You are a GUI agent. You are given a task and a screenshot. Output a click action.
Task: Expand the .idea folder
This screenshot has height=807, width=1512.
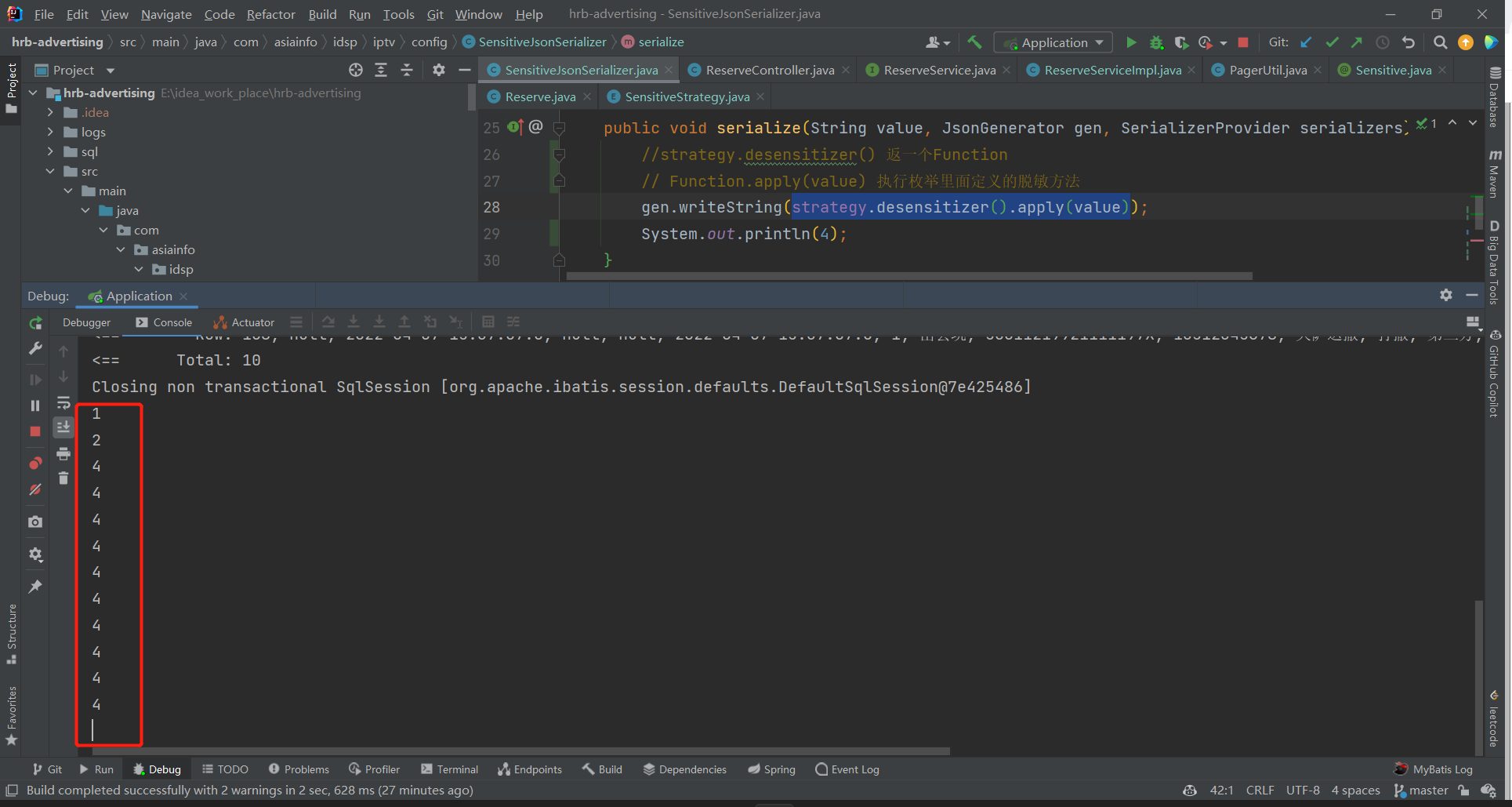point(51,112)
